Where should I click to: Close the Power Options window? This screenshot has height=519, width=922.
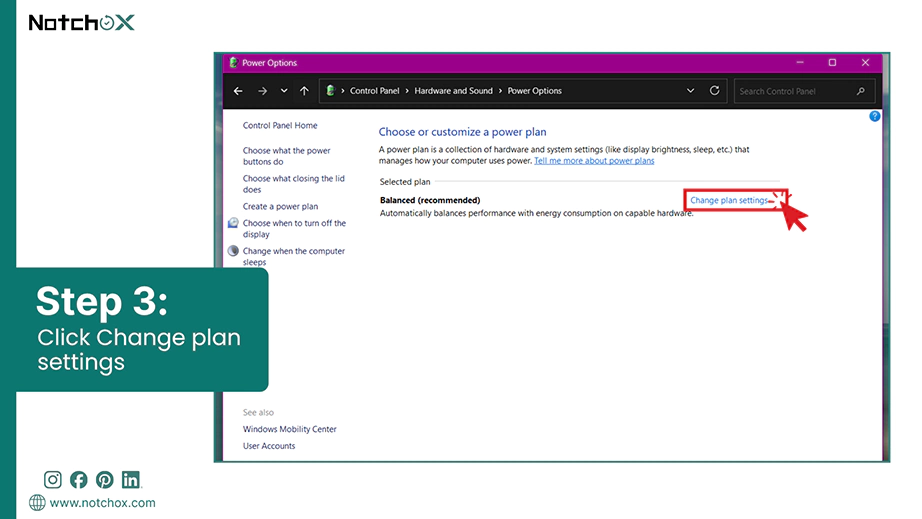[865, 62]
